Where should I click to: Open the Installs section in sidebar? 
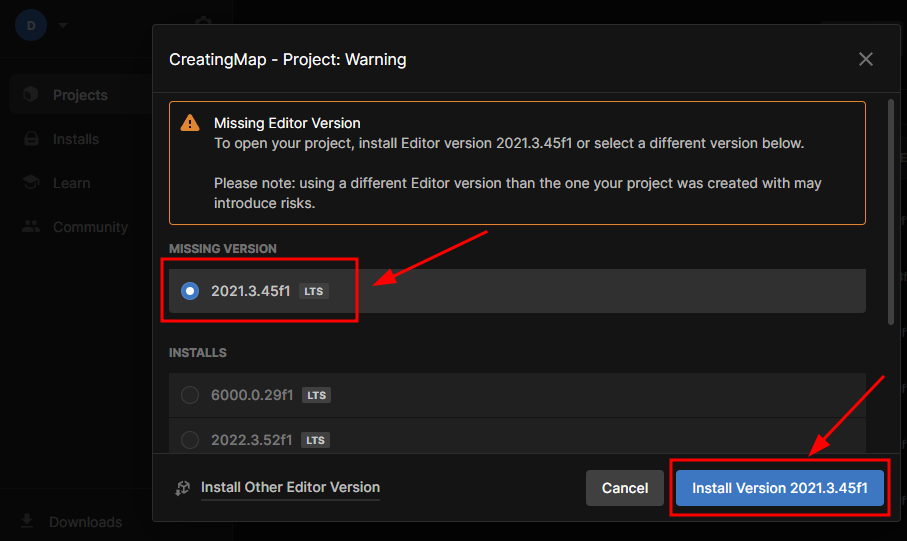pos(76,139)
